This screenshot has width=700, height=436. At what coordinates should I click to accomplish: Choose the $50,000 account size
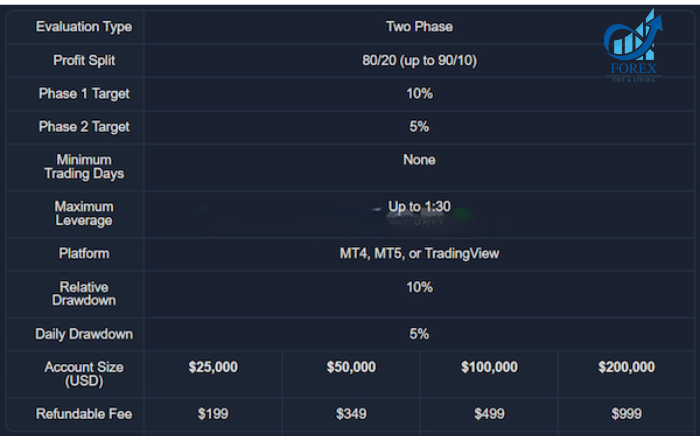351,367
